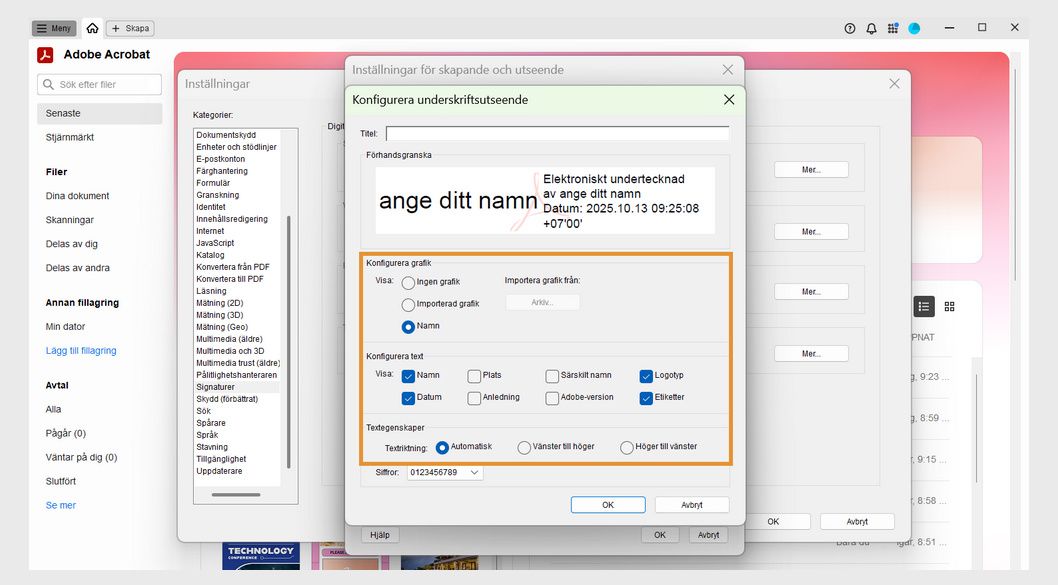Select the Ingen grafik option
The width and height of the screenshot is (1058, 585).
(409, 283)
